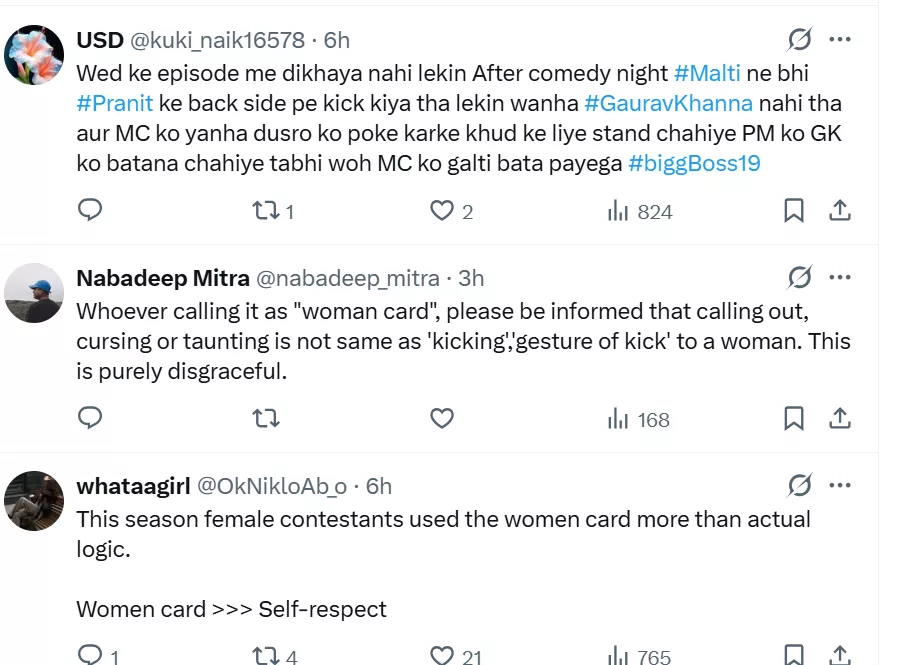Open Grok icon on USD's tweet

click(799, 40)
